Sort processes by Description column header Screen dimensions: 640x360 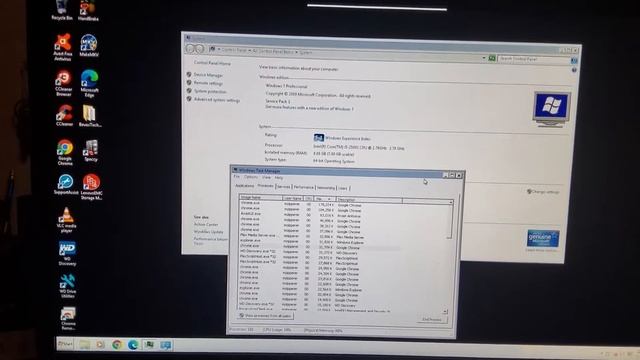click(x=369, y=200)
